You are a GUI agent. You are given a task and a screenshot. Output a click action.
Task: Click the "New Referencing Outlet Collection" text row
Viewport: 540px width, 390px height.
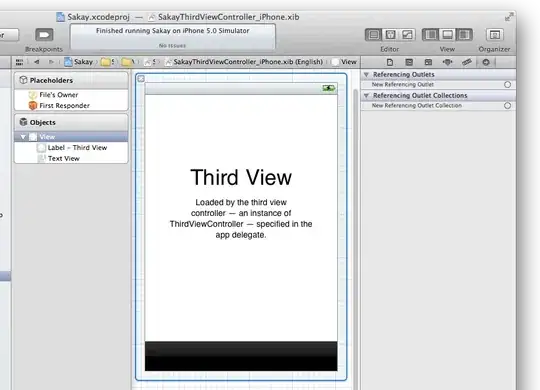coord(417,105)
